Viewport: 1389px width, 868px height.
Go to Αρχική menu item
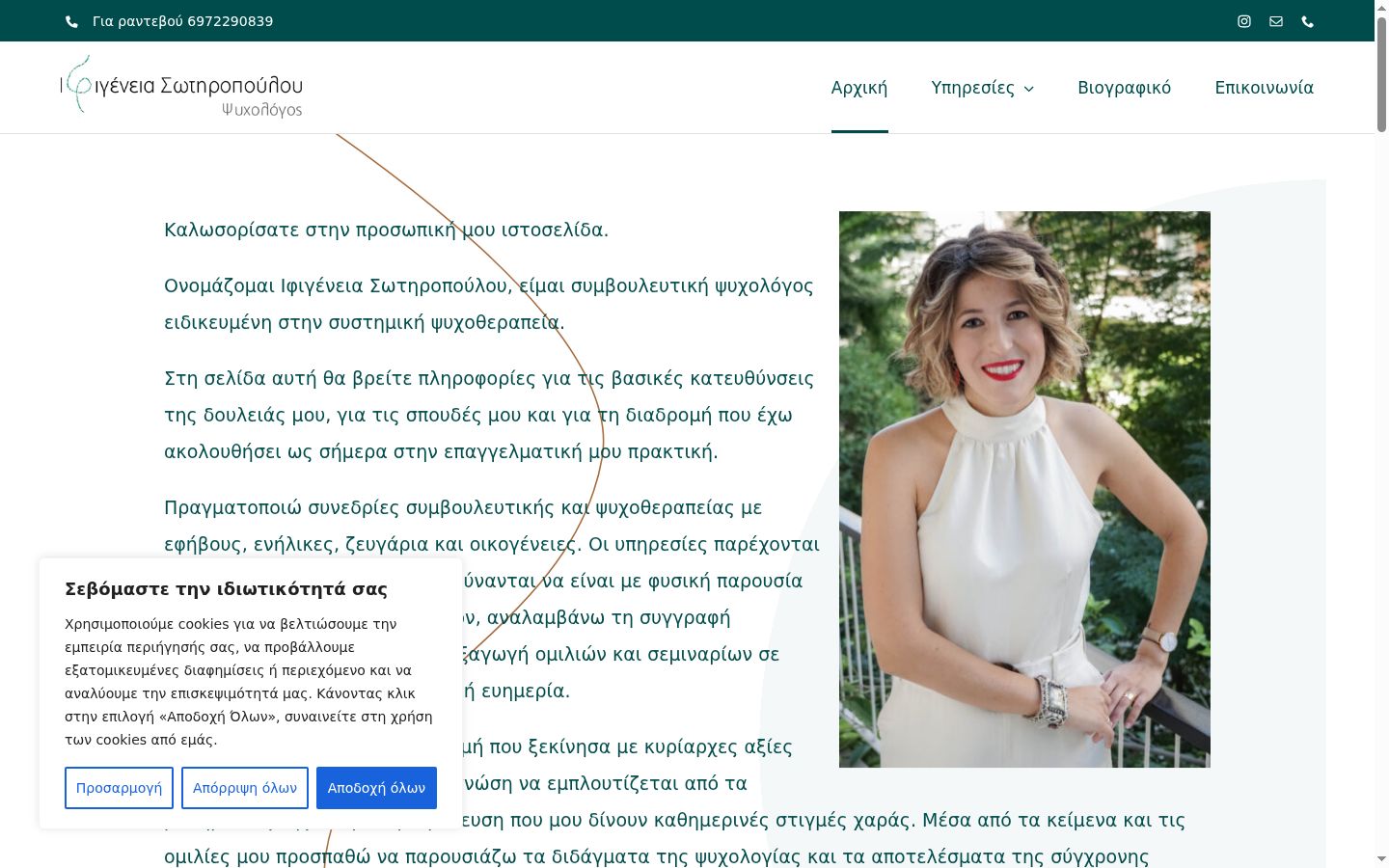pos(859,88)
